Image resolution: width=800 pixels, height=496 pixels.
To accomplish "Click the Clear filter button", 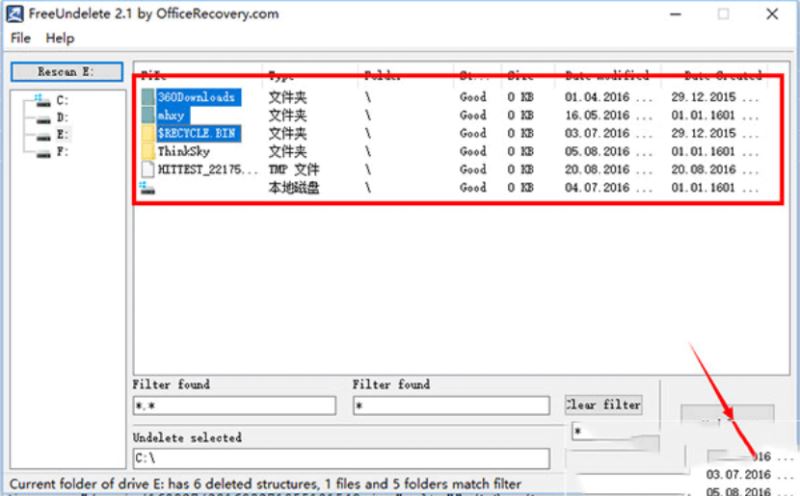I will click(x=604, y=405).
